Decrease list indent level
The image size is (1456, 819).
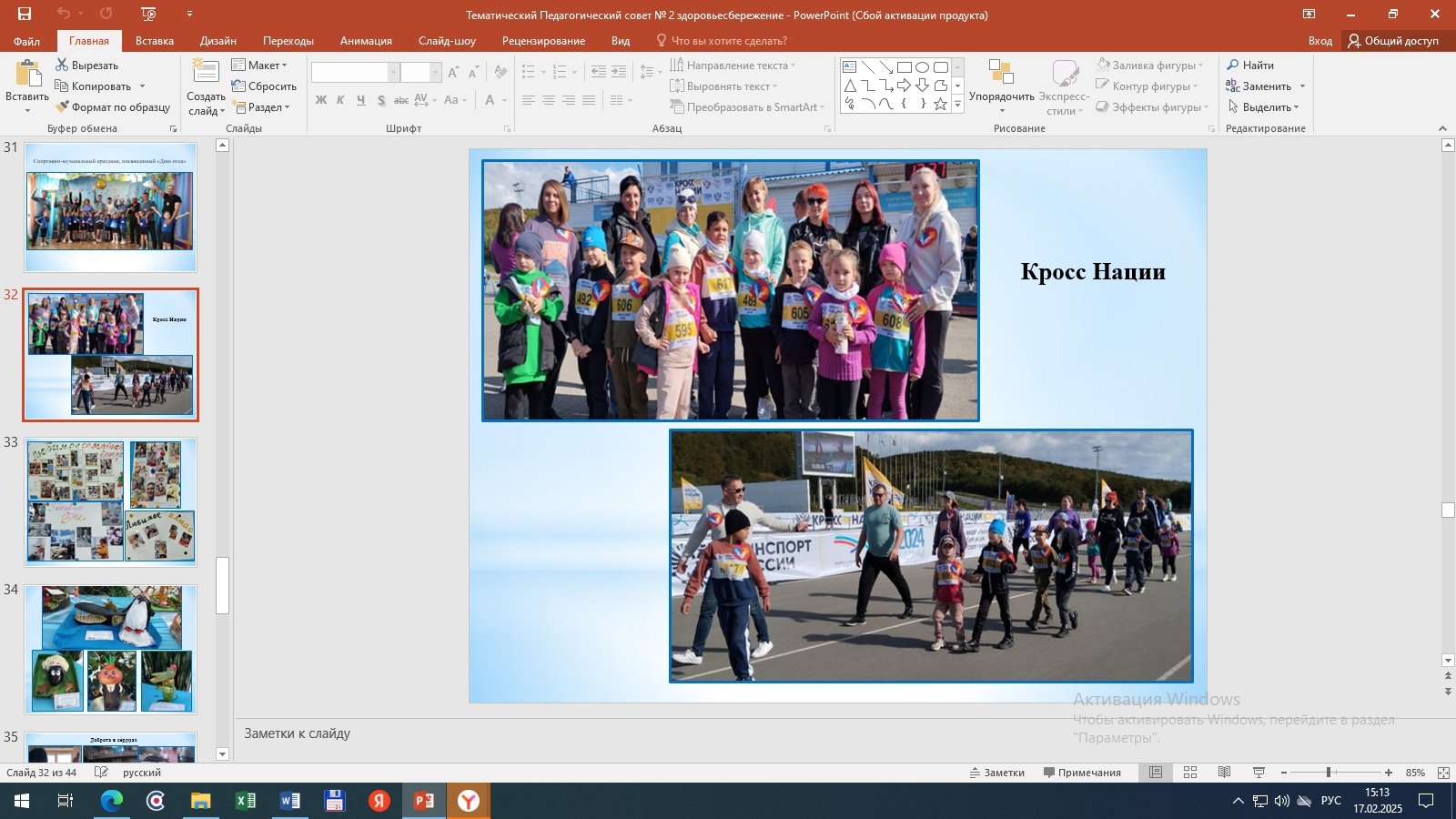coord(598,72)
